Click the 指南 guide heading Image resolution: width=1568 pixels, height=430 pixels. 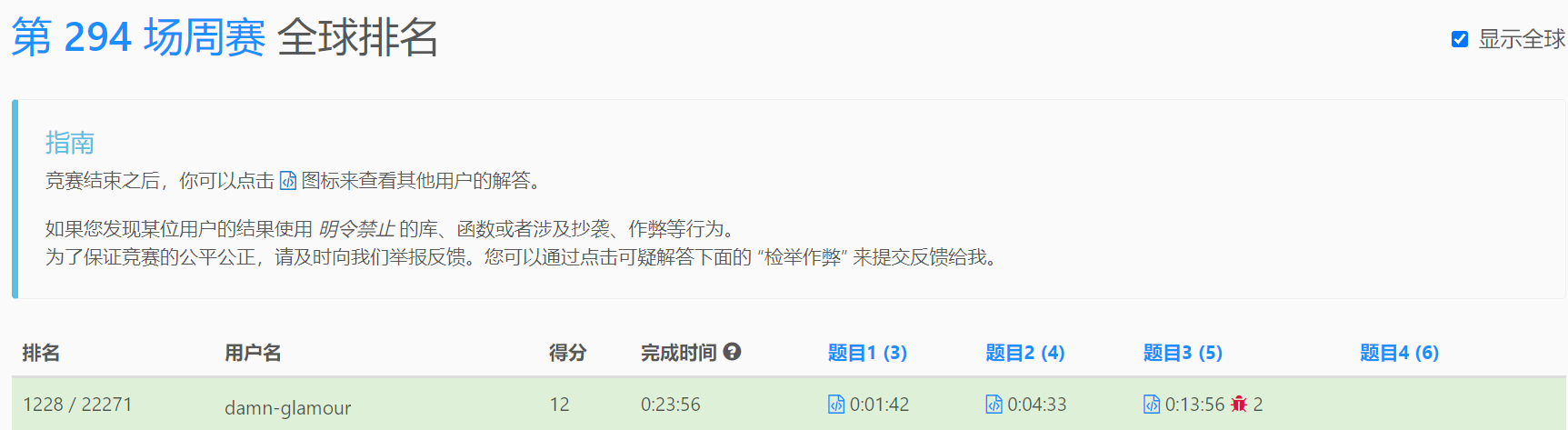click(x=70, y=143)
